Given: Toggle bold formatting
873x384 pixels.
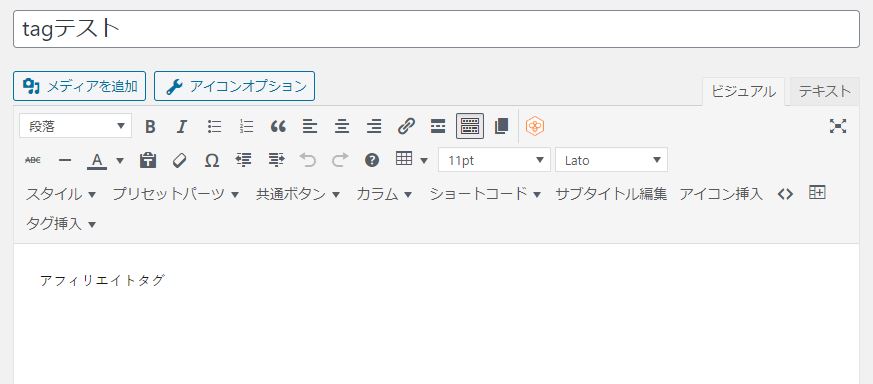Looking at the screenshot, I should click(x=150, y=126).
